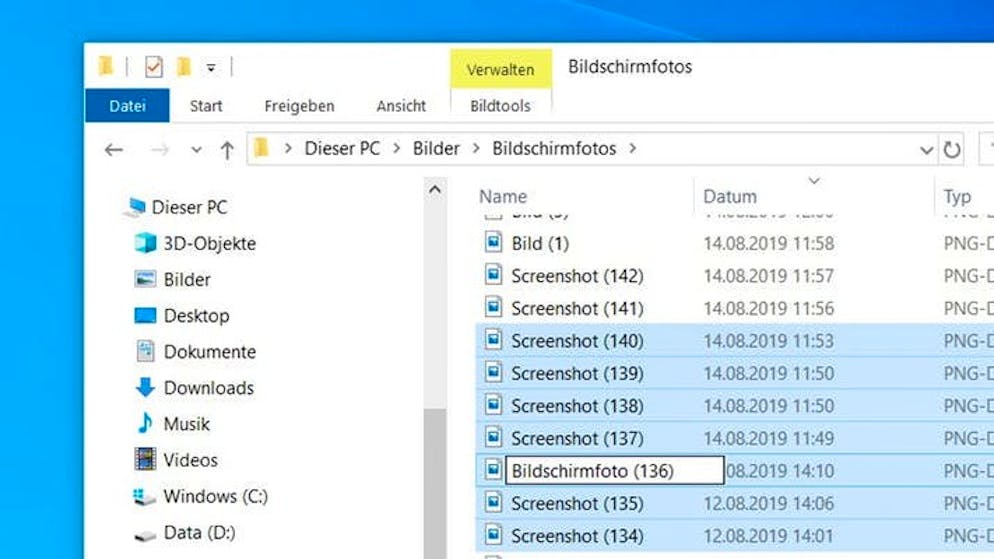994x559 pixels.
Task: Click the PNG icon of Bild (1)
Action: pyautogui.click(x=494, y=242)
